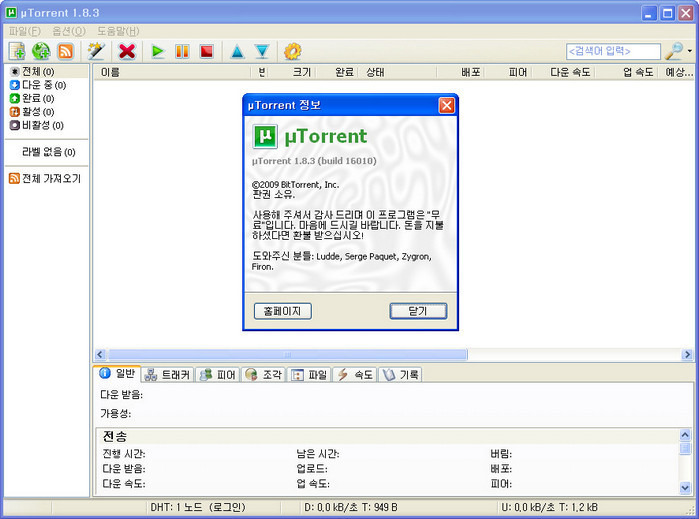Switch to the 속도 tab
This screenshot has width=699, height=519.
355,375
